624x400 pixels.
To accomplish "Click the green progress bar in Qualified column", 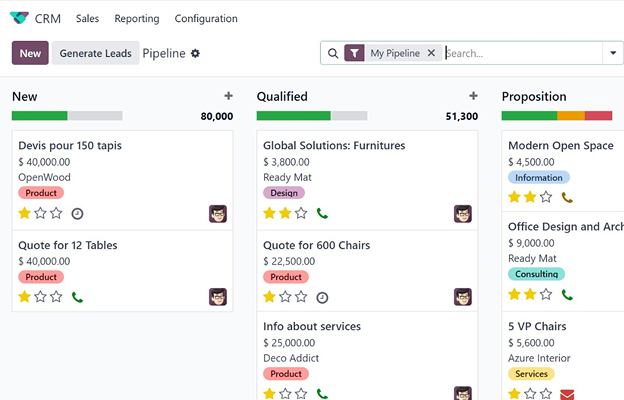I will click(293, 116).
